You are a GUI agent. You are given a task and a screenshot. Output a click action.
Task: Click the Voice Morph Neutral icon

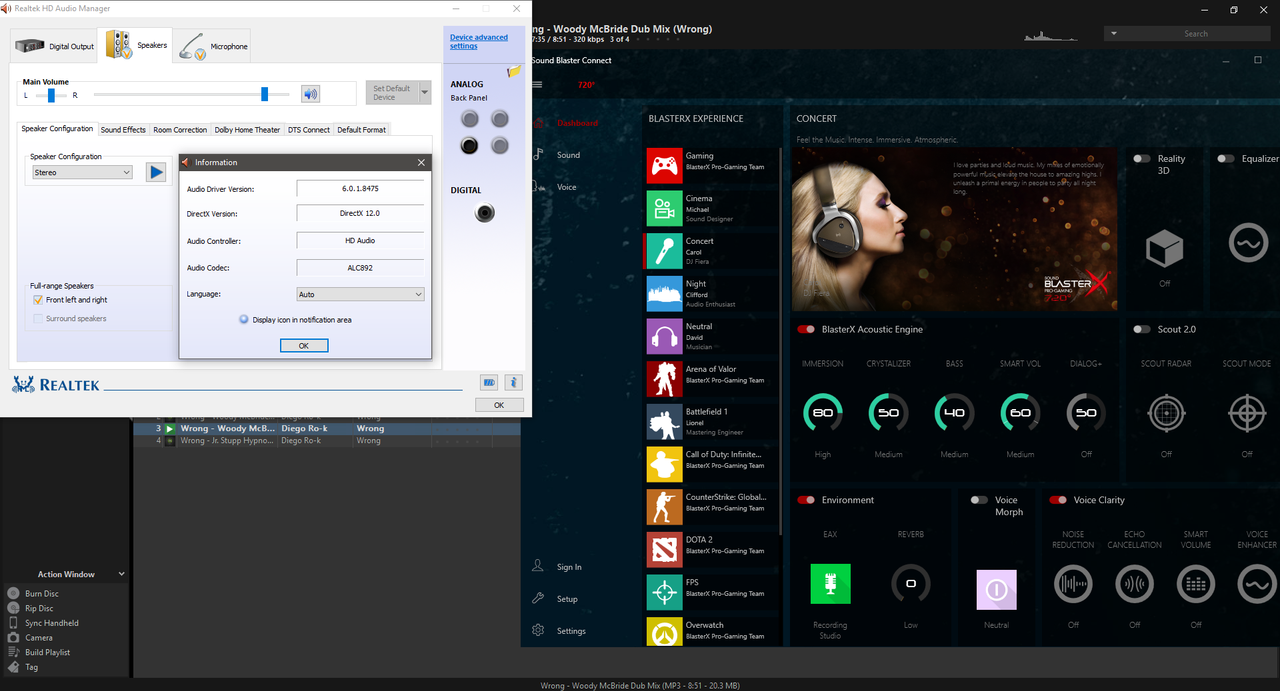coord(996,590)
